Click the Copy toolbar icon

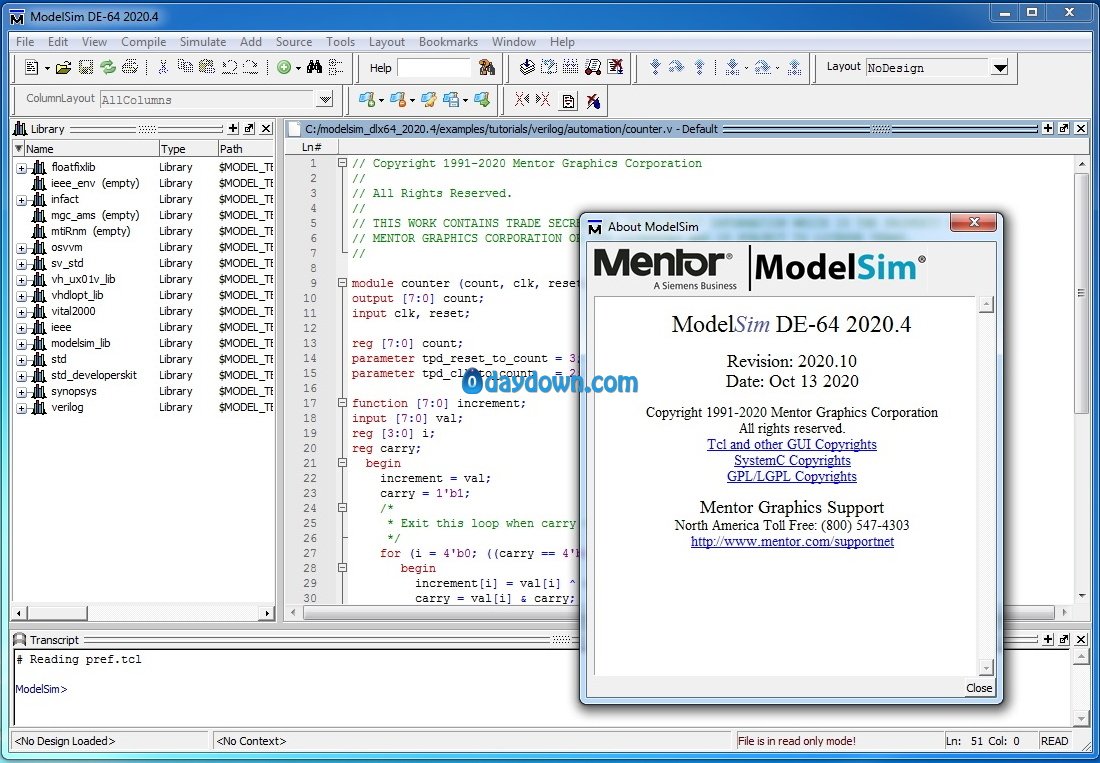(x=185, y=67)
